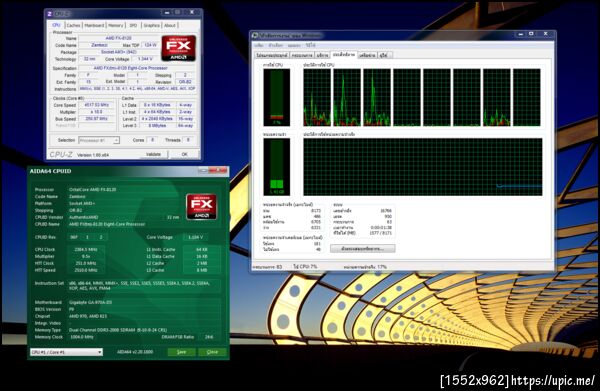This screenshot has width=600, height=391.
Task: Open Resource Monitor button in Task Manager
Action: [x=362, y=249]
